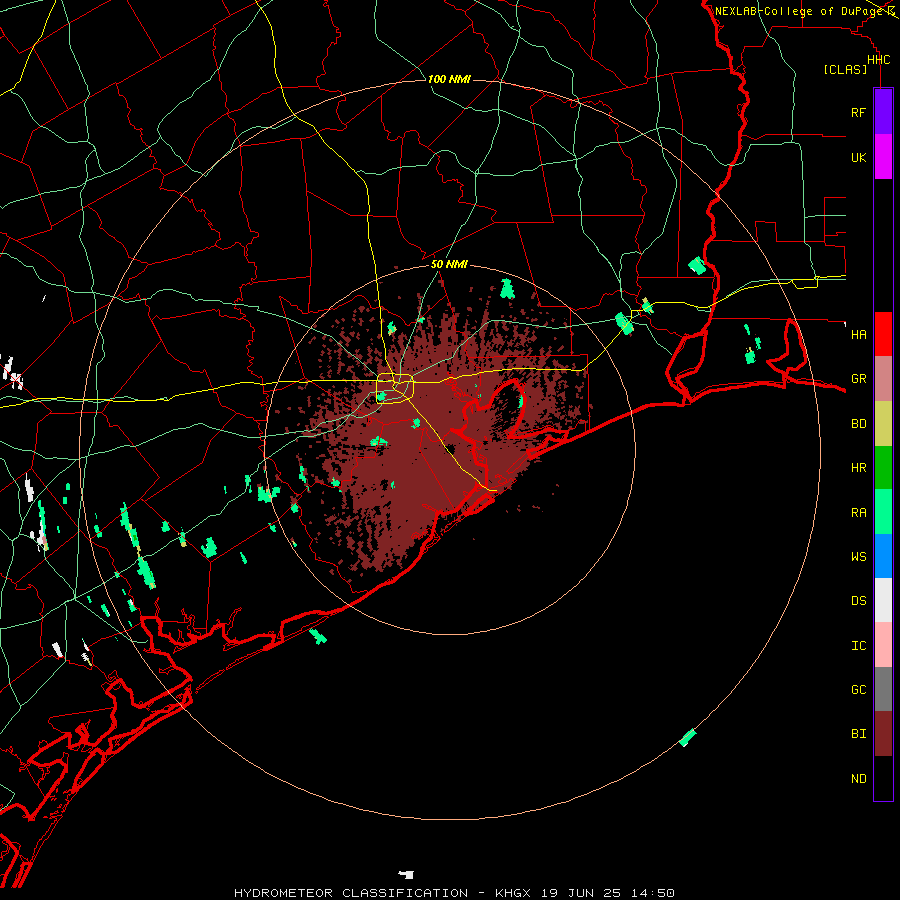The height and width of the screenshot is (900, 900).
Task: Click the Hydrometeor Classification KHGX title text
Action: coord(454,893)
